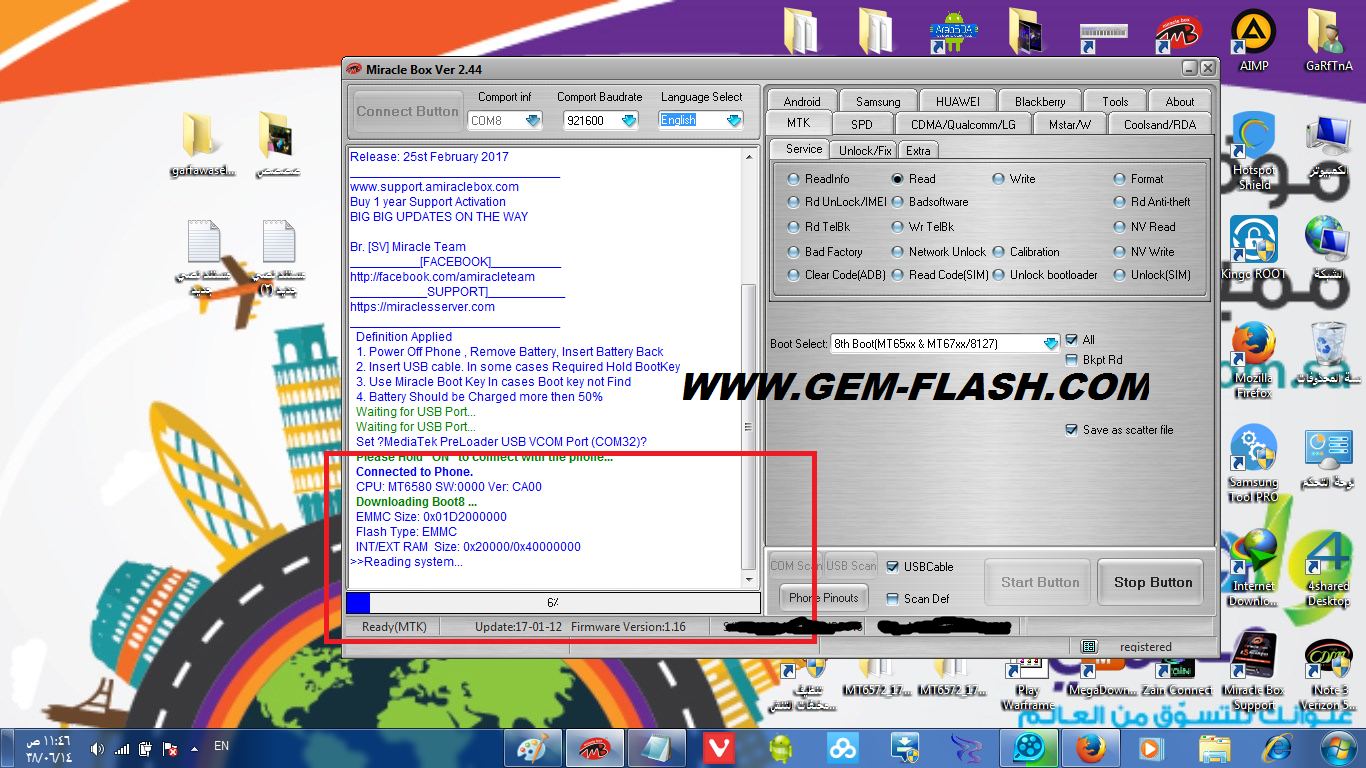The image size is (1366, 768).
Task: Show hidden system tray icons
Action: [x=193, y=748]
